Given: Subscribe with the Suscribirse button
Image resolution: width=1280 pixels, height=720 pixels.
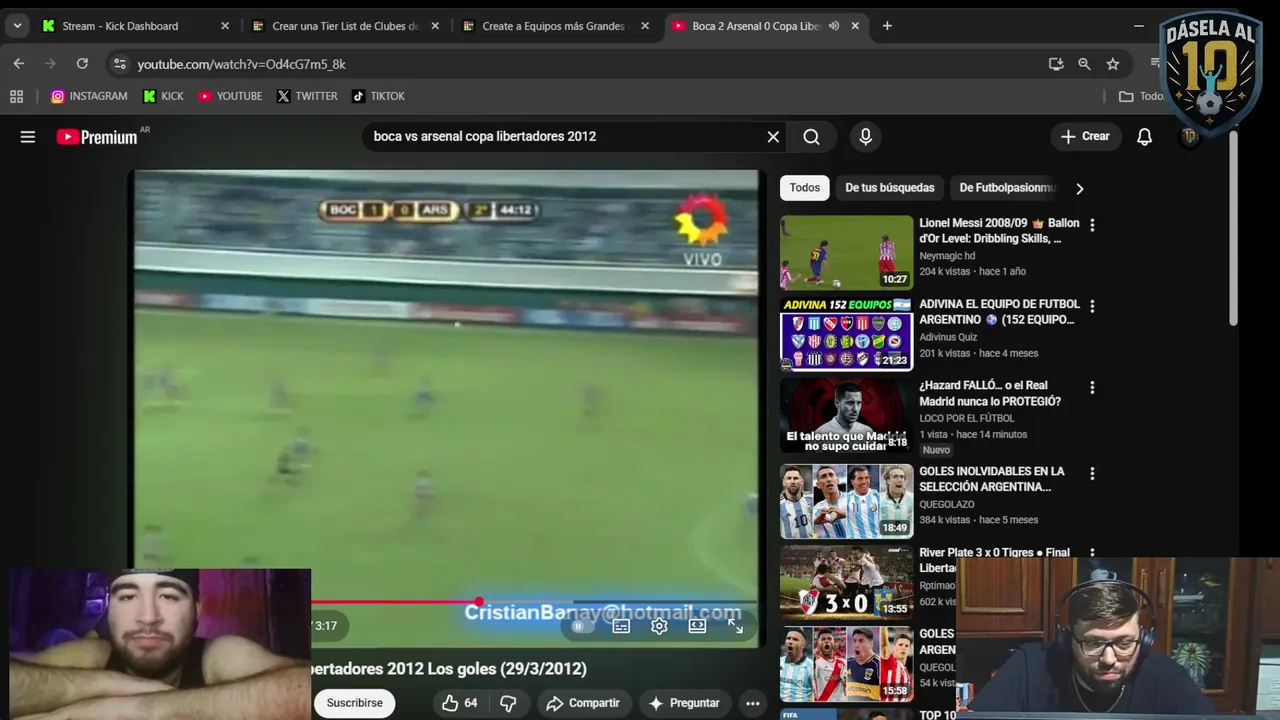Looking at the screenshot, I should (354, 703).
